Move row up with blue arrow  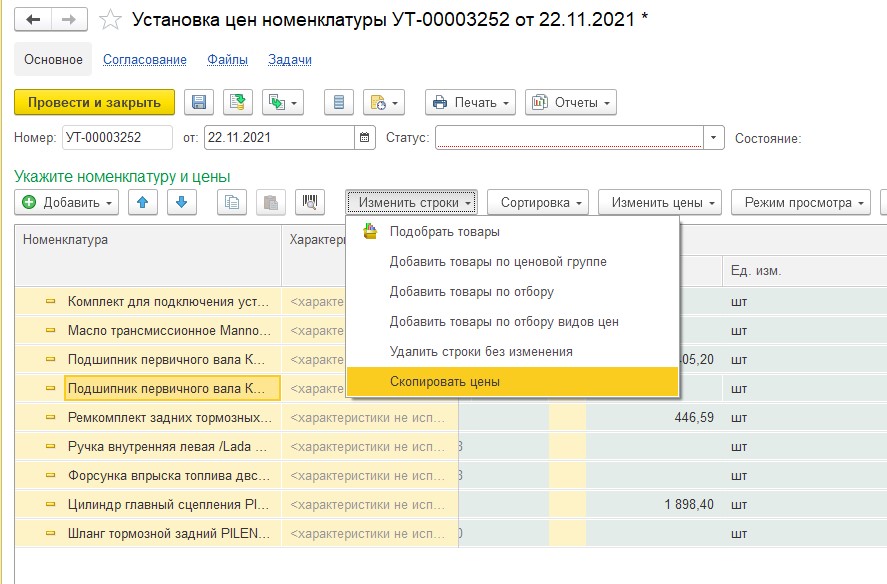(142, 202)
